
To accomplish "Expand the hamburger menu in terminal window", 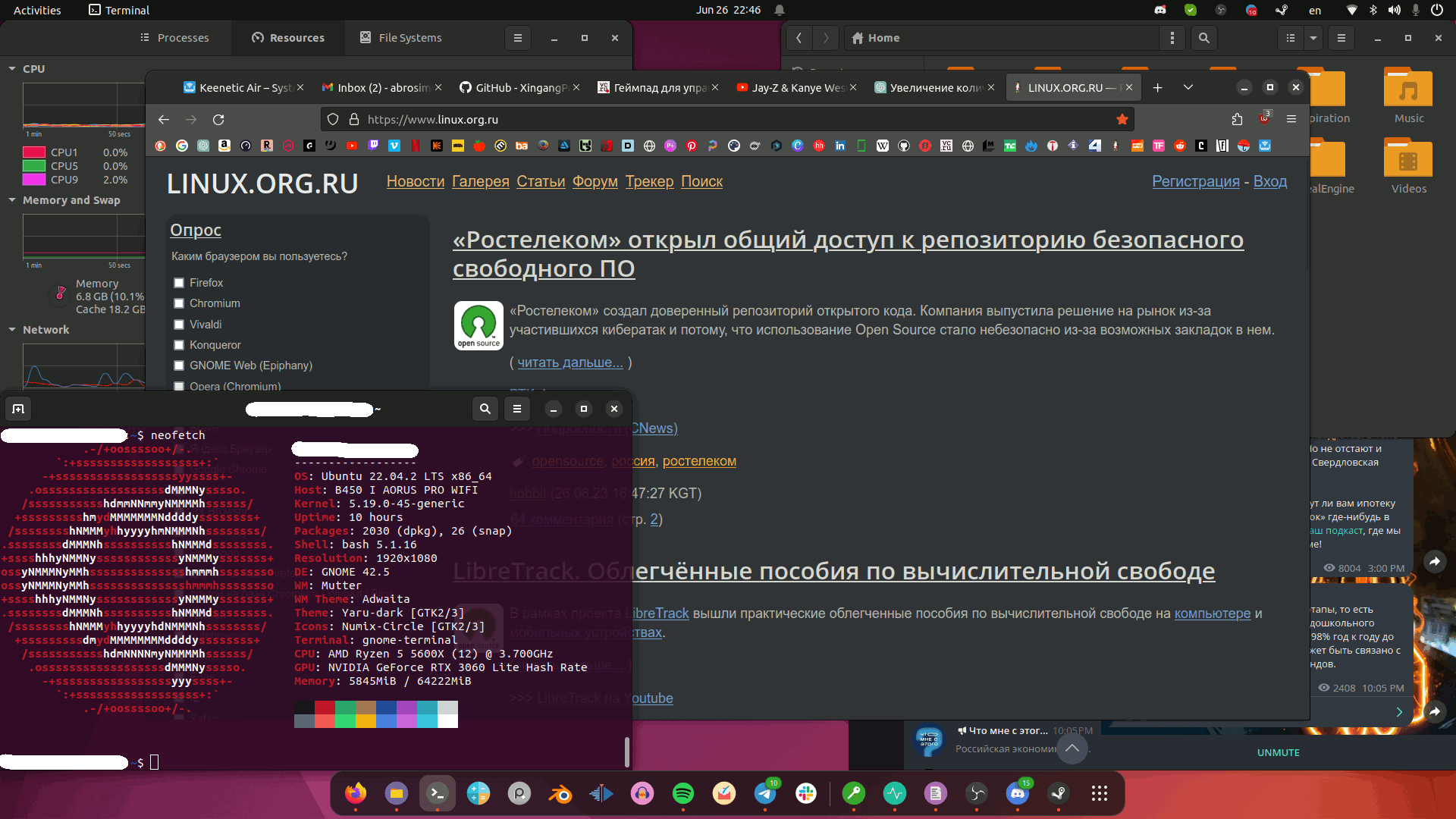I will 517,408.
